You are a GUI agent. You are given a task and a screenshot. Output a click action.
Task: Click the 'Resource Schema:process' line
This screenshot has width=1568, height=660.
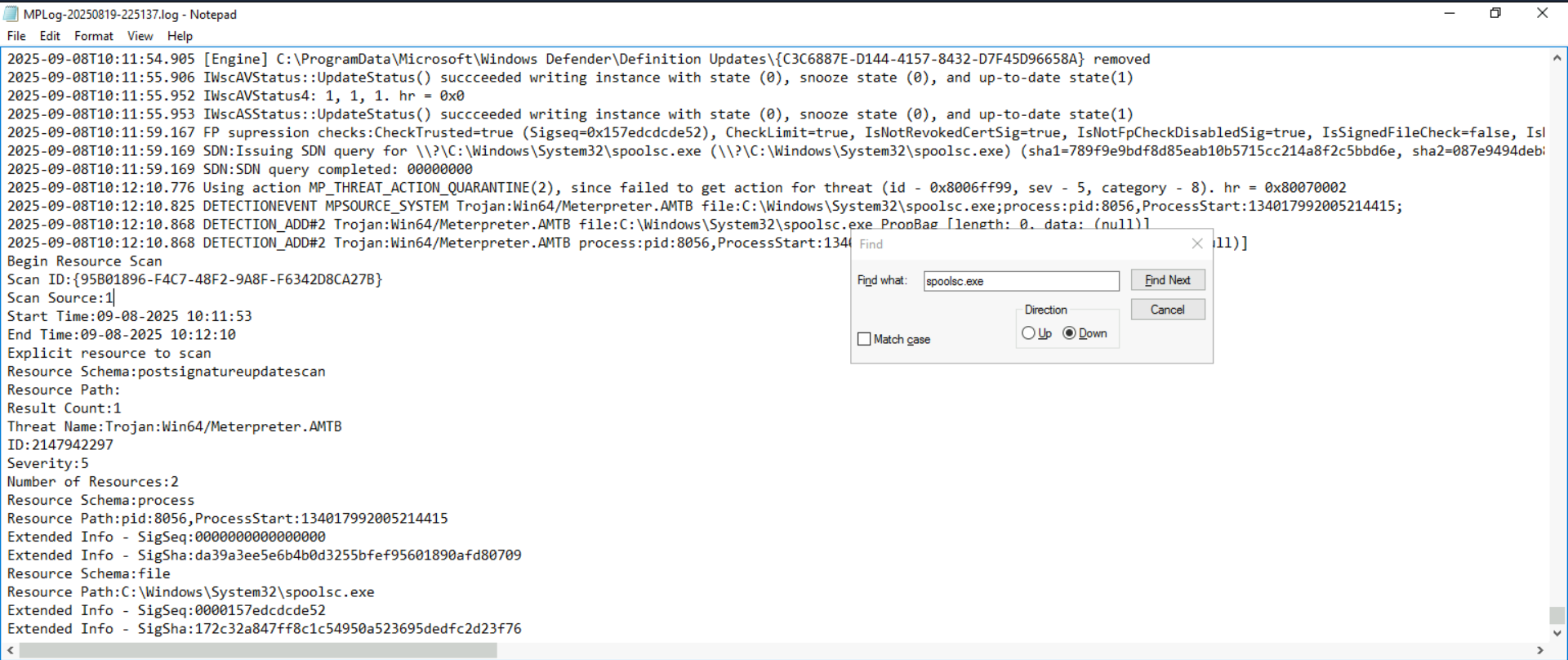tap(101, 500)
